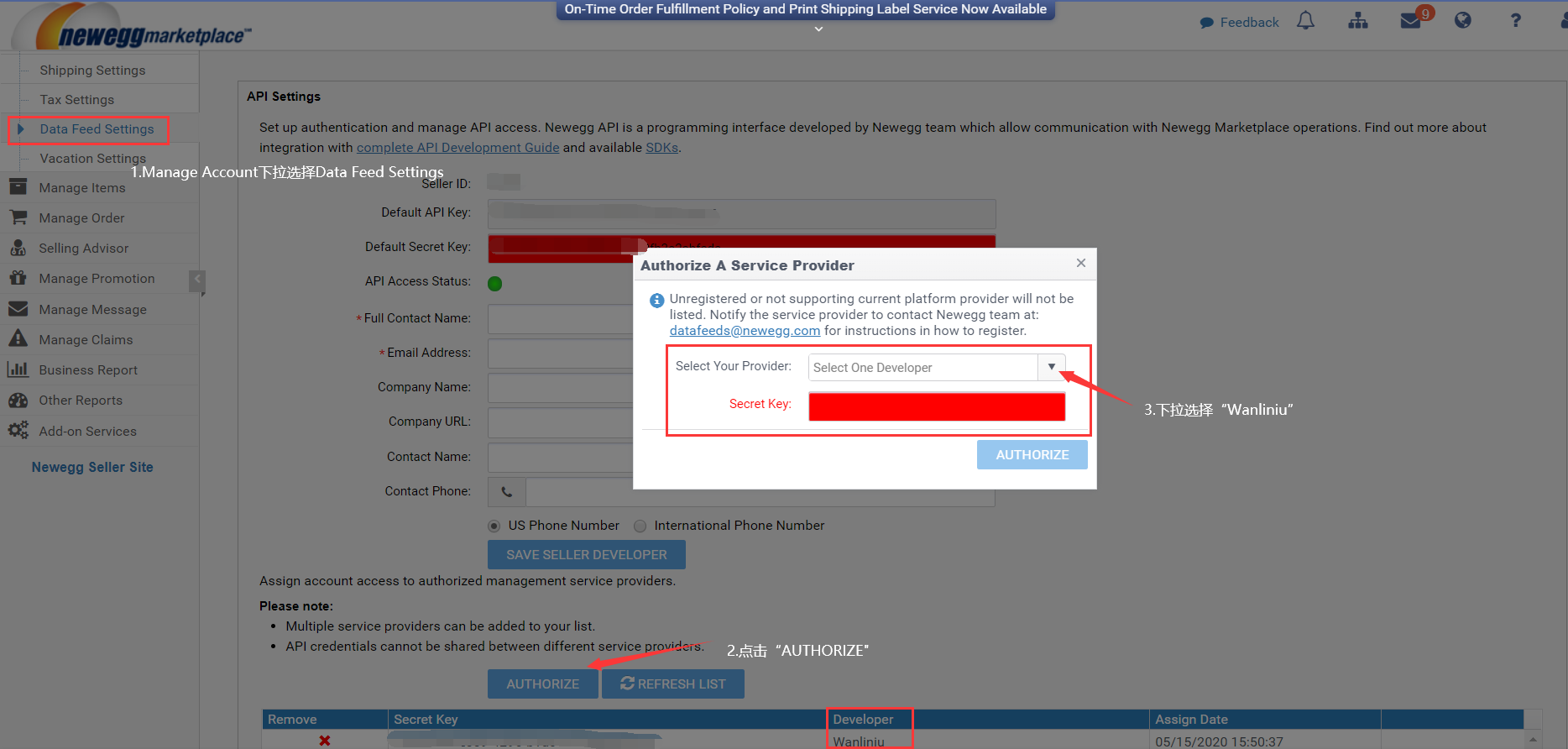Click the Selling Advisor icon
Image resolution: width=1568 pixels, height=749 pixels.
point(18,248)
